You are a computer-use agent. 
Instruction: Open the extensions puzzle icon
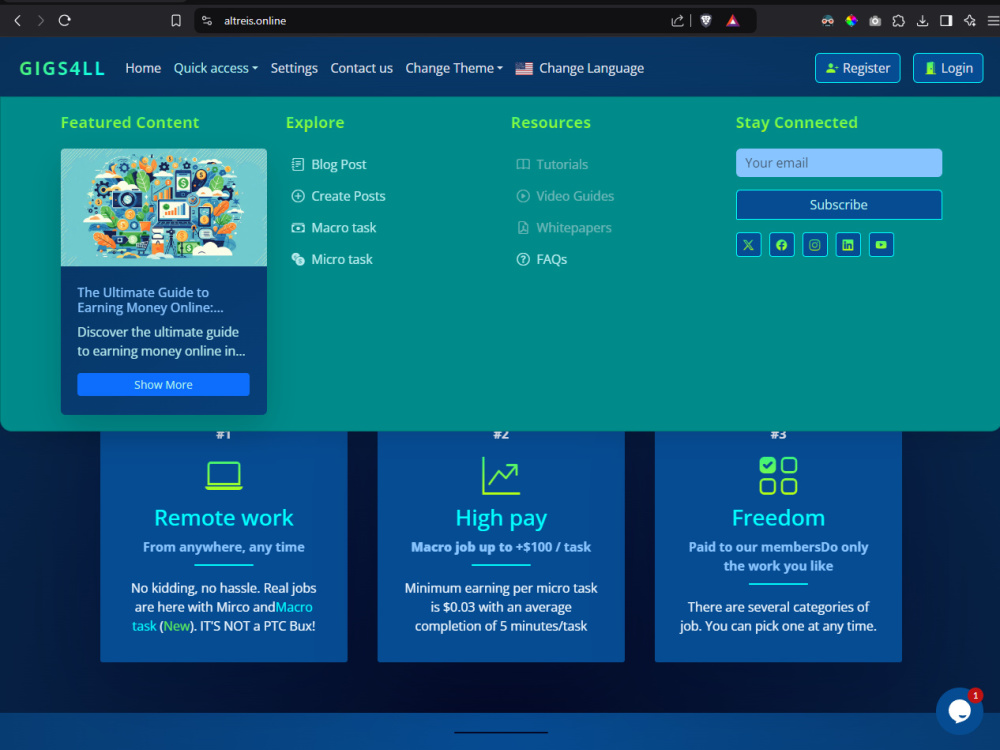pyautogui.click(x=899, y=20)
